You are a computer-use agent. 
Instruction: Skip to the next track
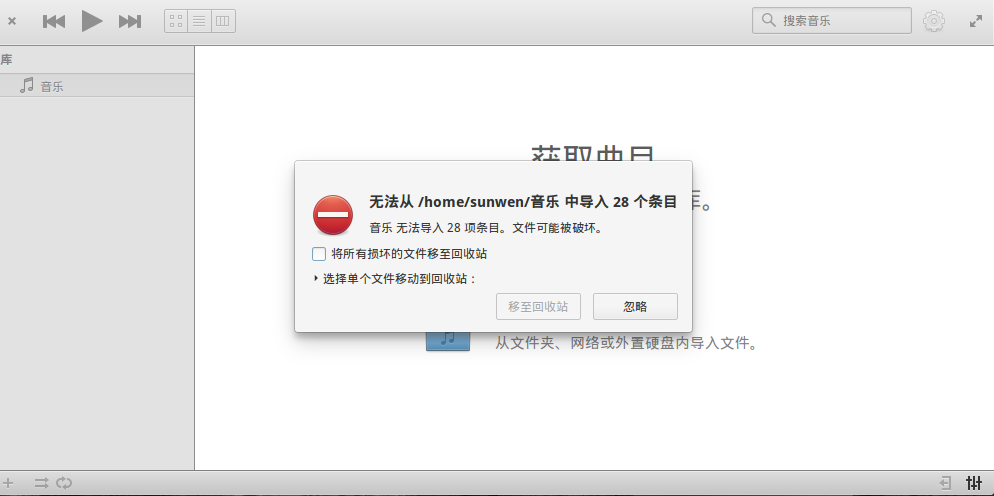point(130,21)
